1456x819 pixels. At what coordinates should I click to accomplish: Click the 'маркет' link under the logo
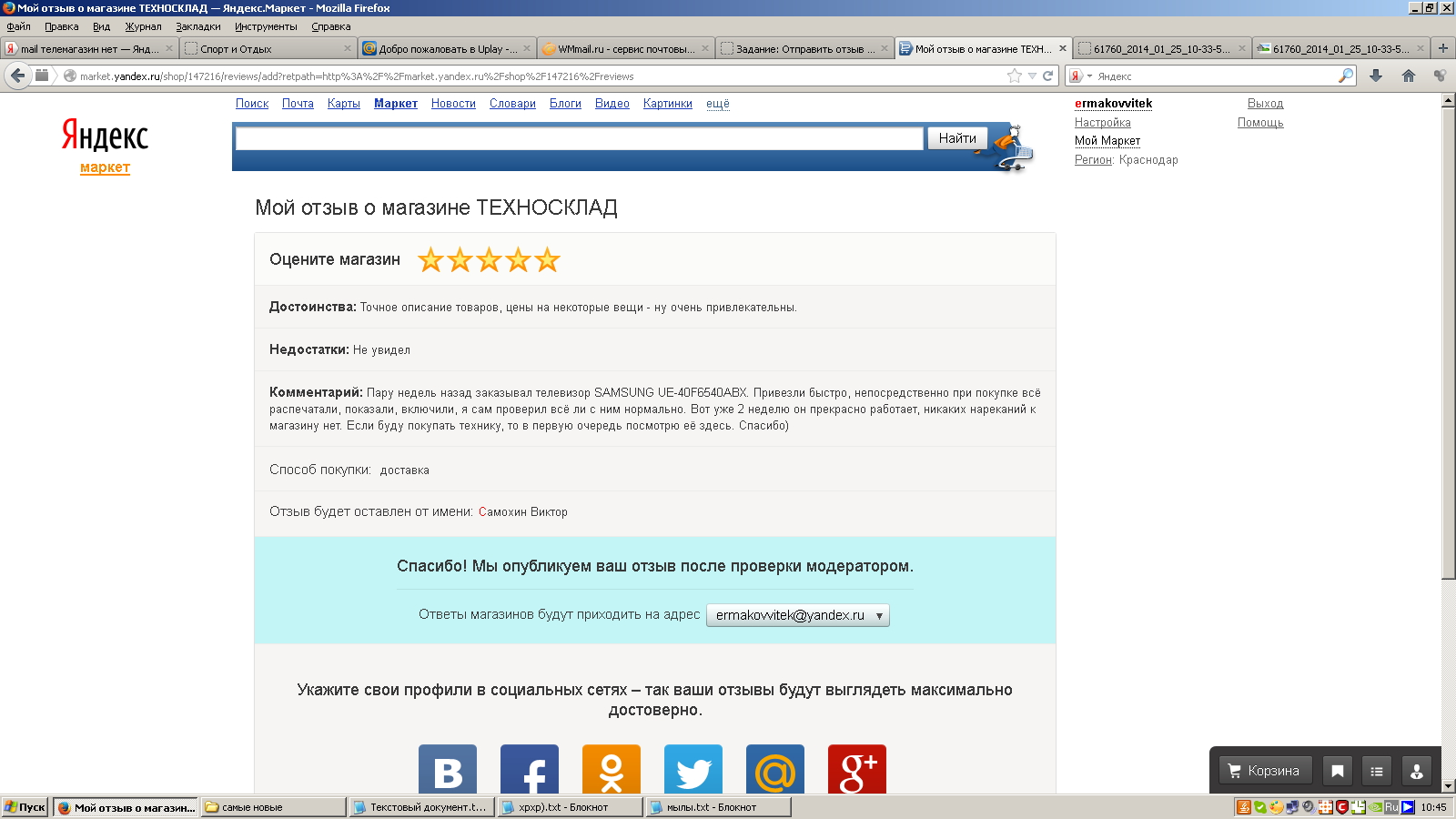click(x=105, y=167)
